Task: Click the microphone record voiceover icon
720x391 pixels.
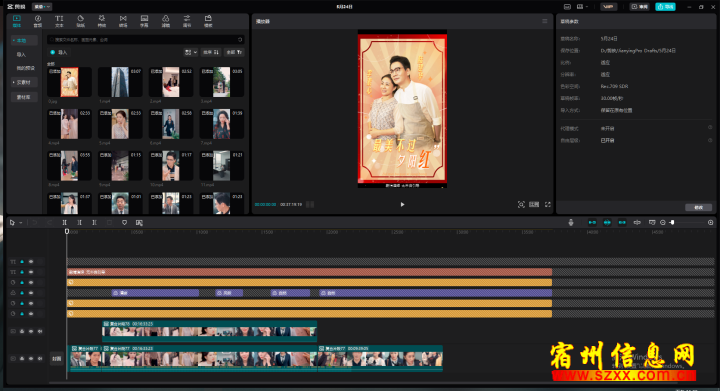Action: [x=571, y=223]
